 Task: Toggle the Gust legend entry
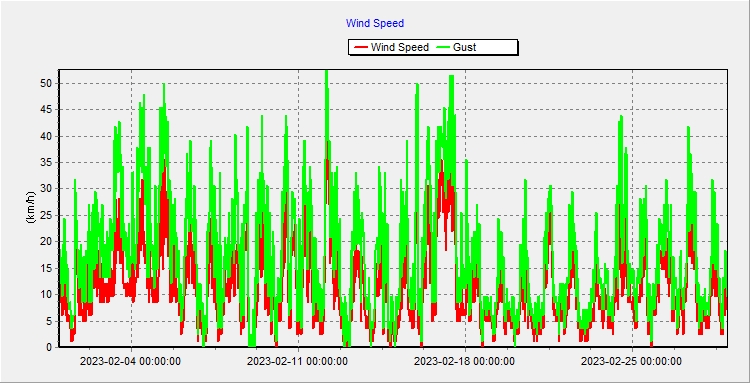(x=457, y=47)
